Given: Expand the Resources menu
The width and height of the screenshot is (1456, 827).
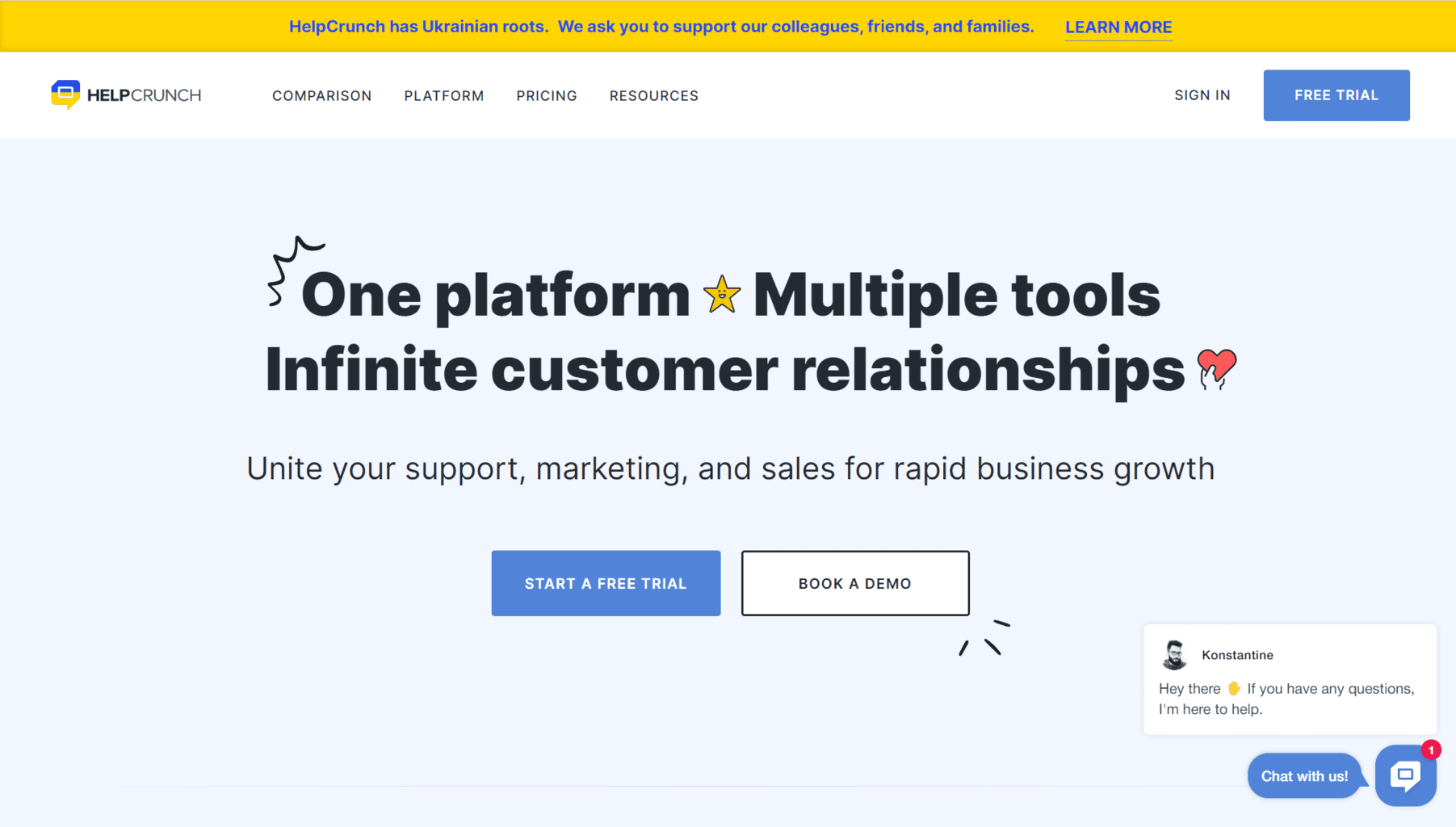Looking at the screenshot, I should [654, 95].
